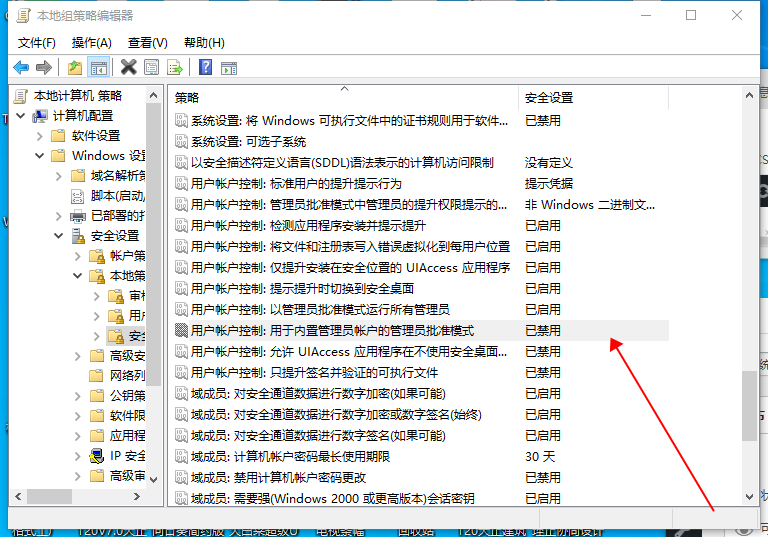Open the 操作(A) menu
Viewport: 768px width, 537px height.
[x=92, y=43]
